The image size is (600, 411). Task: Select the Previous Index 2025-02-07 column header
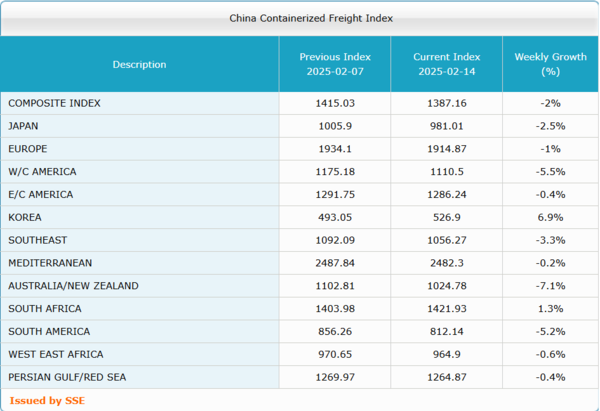tap(334, 65)
